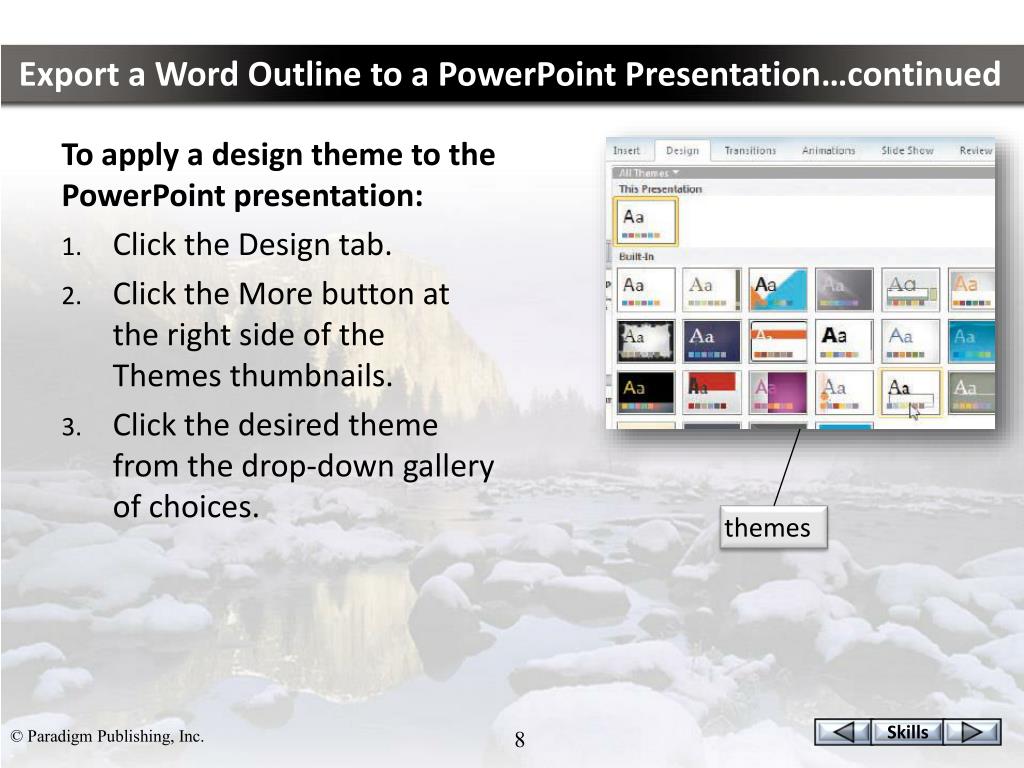The height and width of the screenshot is (768, 1024).
Task: Open the Design ribbon tab
Action: click(682, 150)
